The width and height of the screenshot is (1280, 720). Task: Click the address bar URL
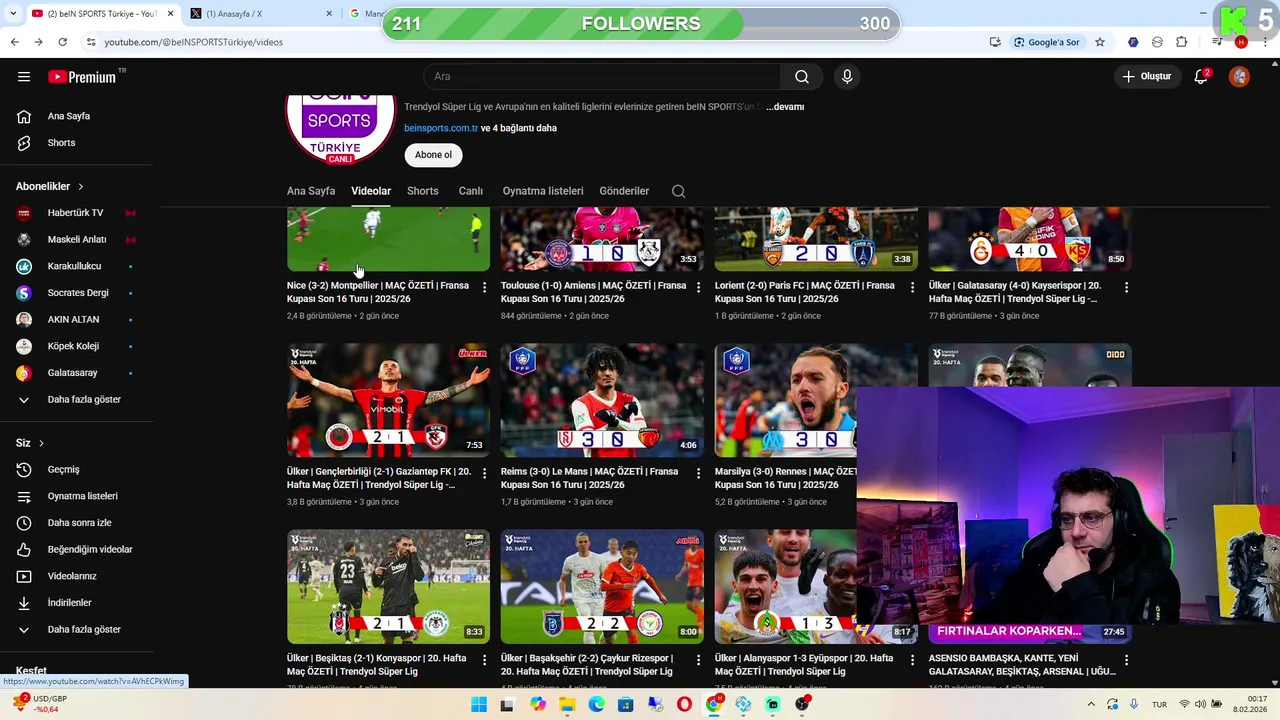tap(194, 42)
